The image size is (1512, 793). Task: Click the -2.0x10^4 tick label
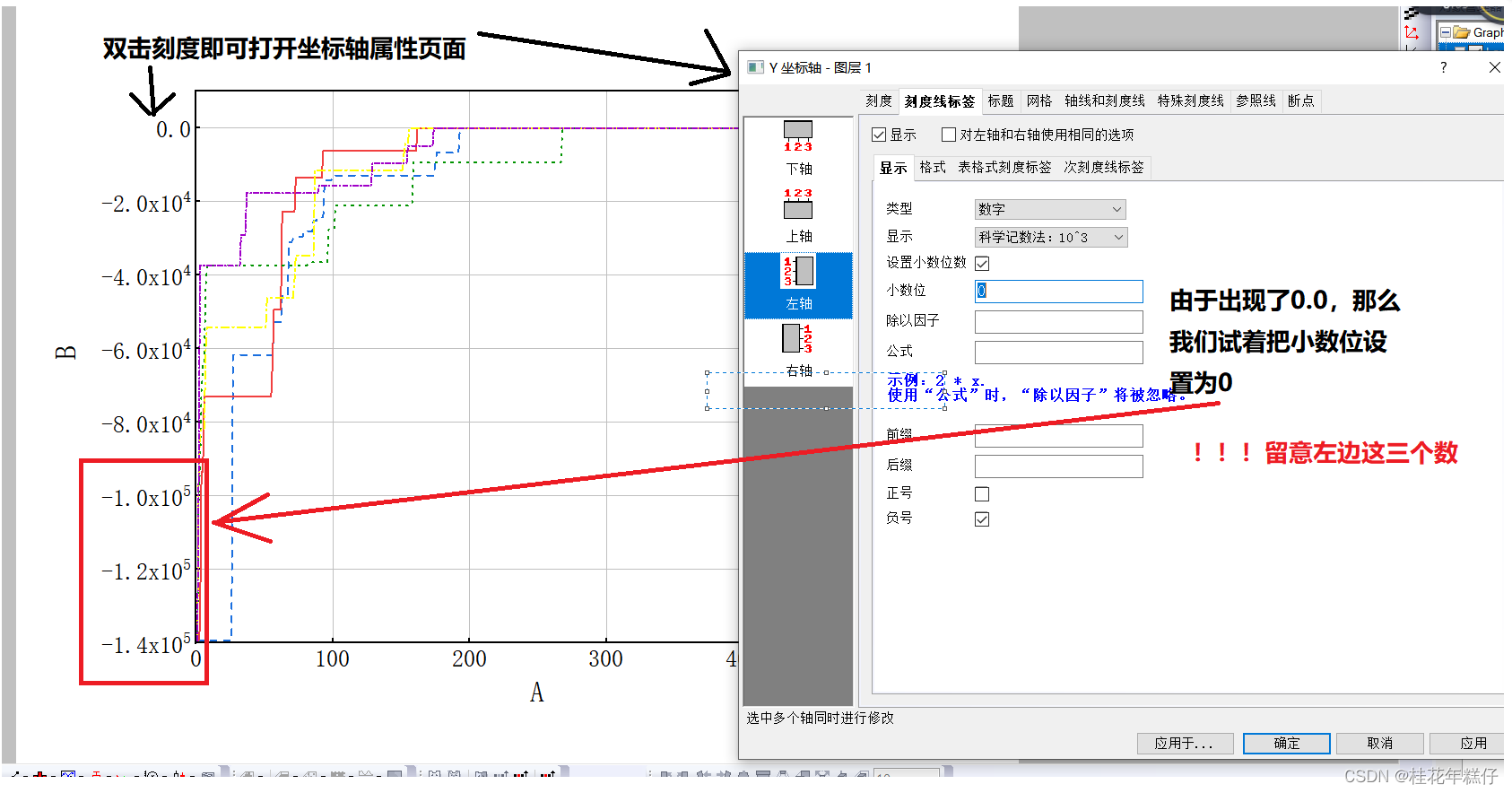coord(146,203)
